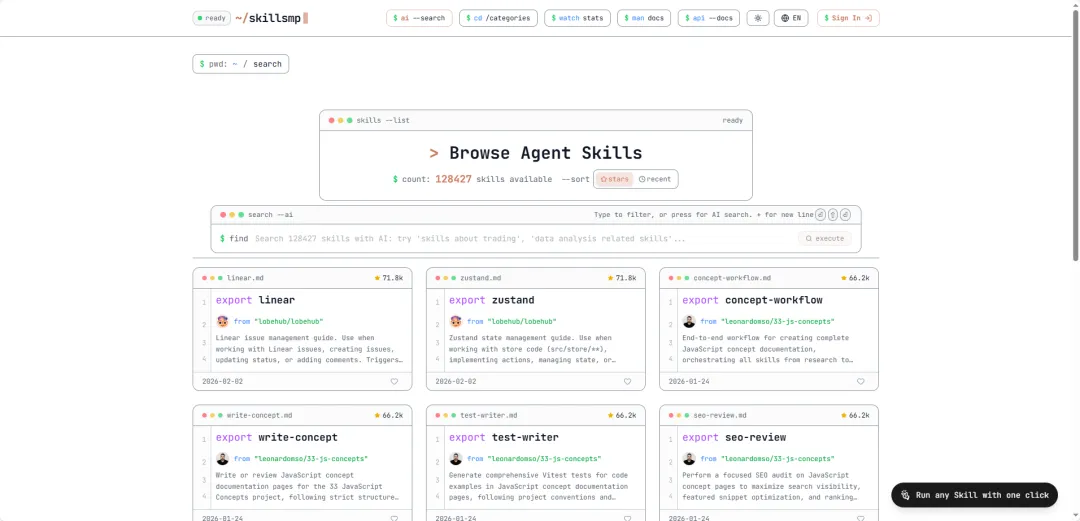Open the export write-concept skill title

click(x=277, y=438)
